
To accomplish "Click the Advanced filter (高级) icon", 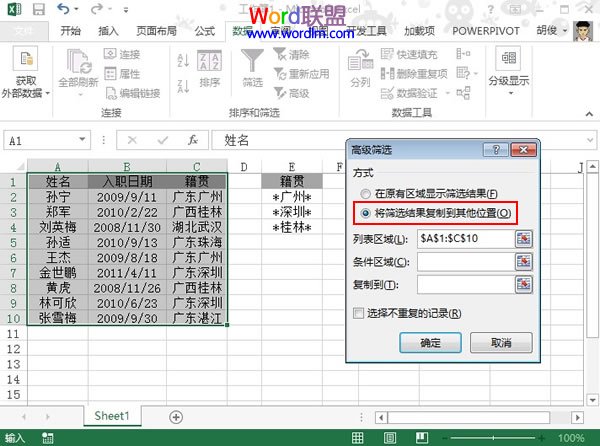I will point(280,93).
